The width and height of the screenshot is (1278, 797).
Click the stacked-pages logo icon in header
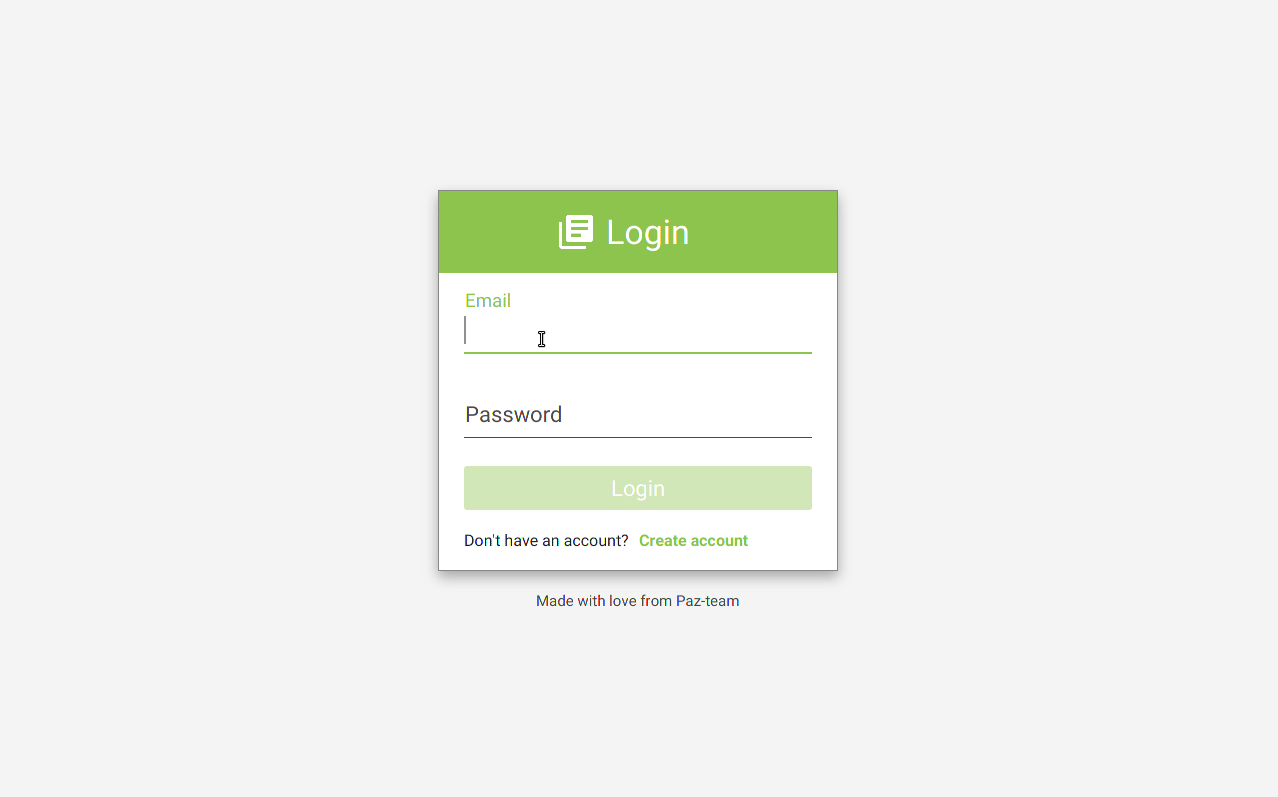click(x=576, y=232)
